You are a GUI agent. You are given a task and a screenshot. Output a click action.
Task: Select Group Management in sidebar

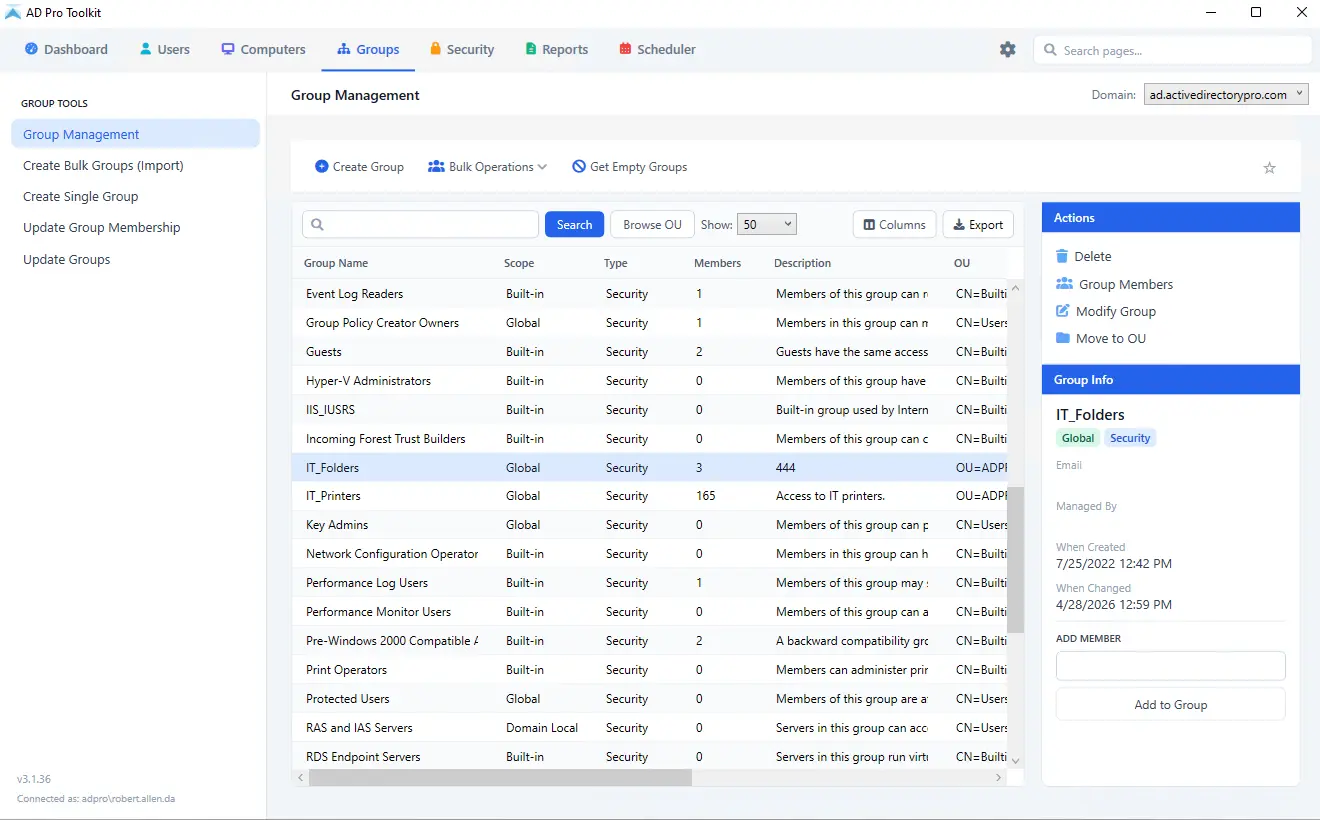click(136, 134)
